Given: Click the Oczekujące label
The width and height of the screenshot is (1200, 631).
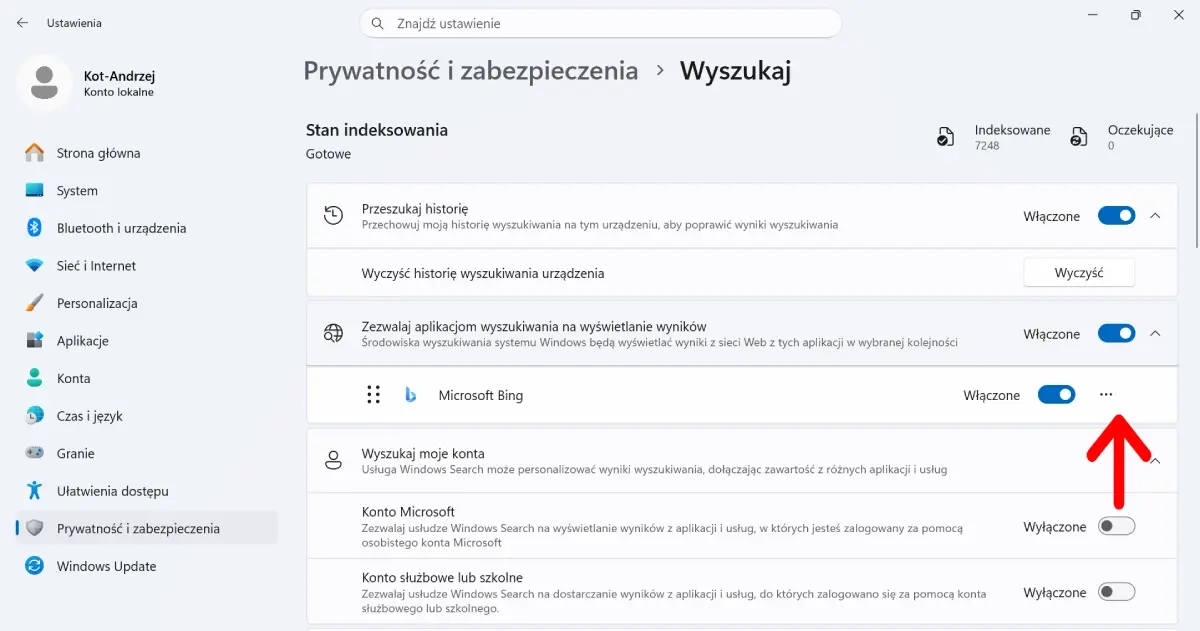Looking at the screenshot, I should click(1141, 130).
